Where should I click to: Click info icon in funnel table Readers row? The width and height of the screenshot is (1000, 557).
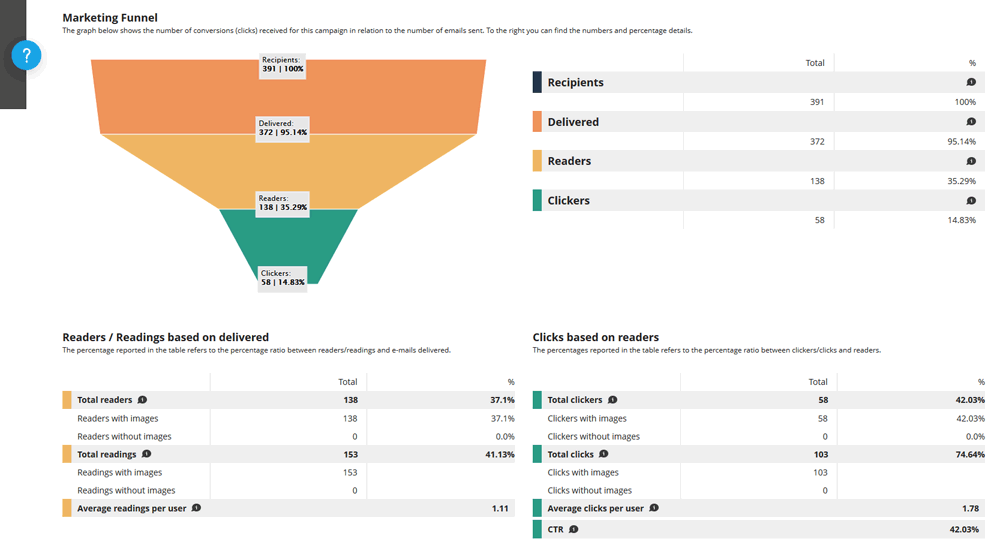coord(970,161)
